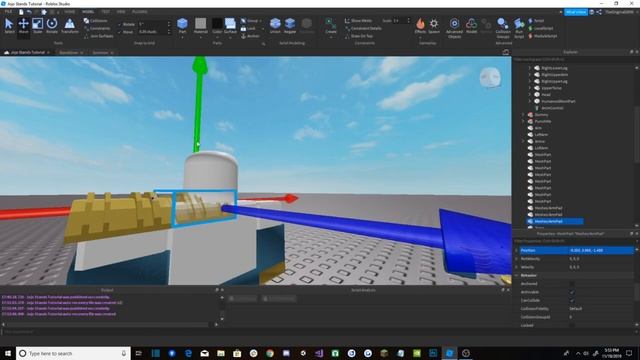Toggle Constraint Details option

[363, 29]
